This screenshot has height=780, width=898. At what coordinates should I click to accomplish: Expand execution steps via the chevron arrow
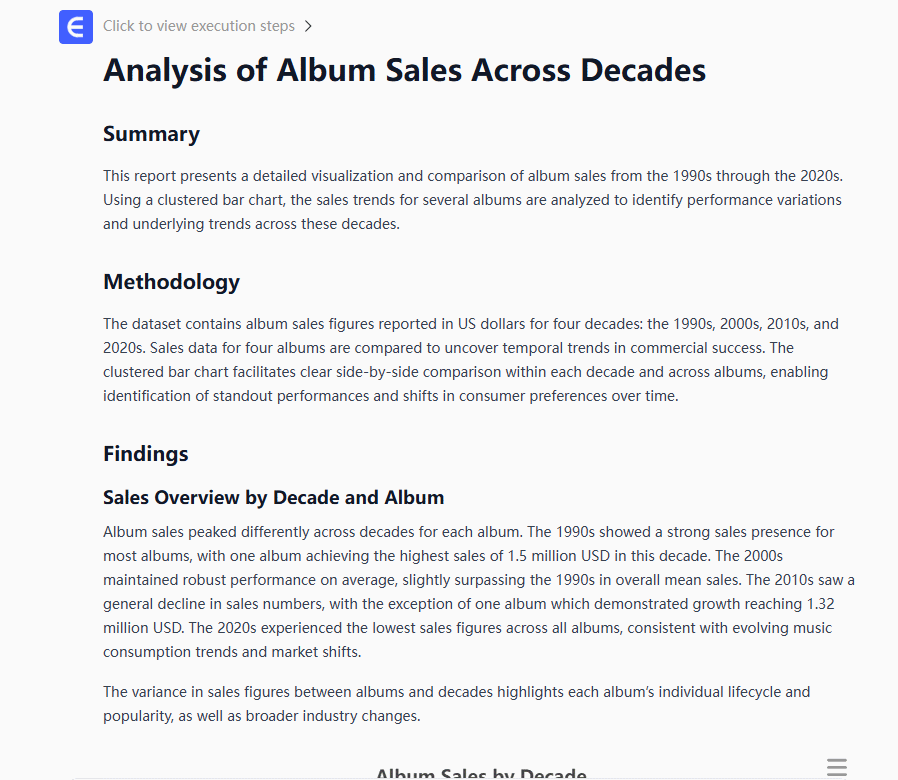coord(308,26)
